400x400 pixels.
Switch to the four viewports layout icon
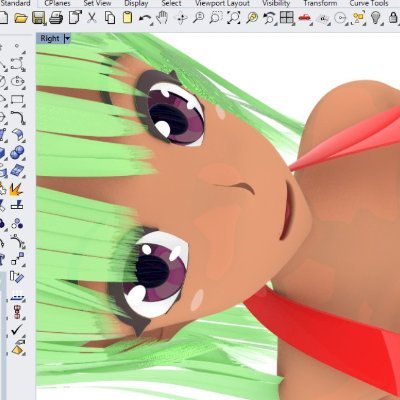coord(286,18)
